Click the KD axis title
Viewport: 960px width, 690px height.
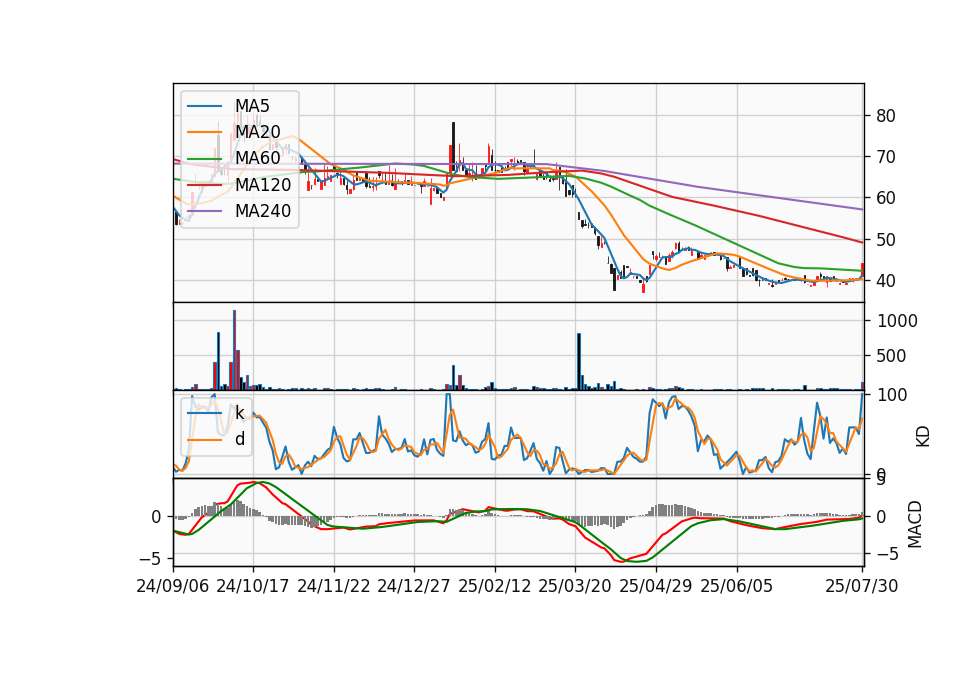point(923,436)
